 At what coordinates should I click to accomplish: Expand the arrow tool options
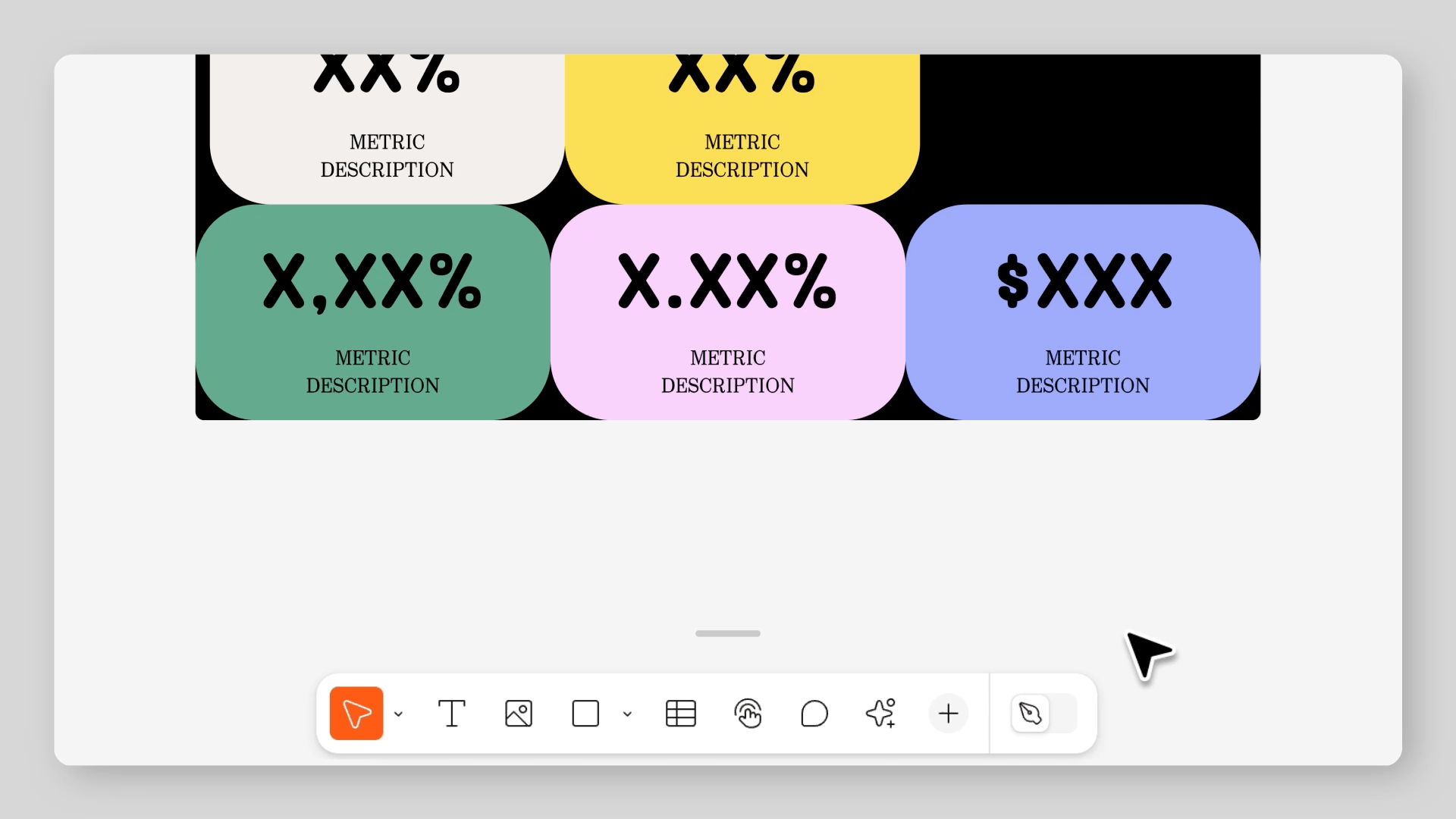(398, 713)
